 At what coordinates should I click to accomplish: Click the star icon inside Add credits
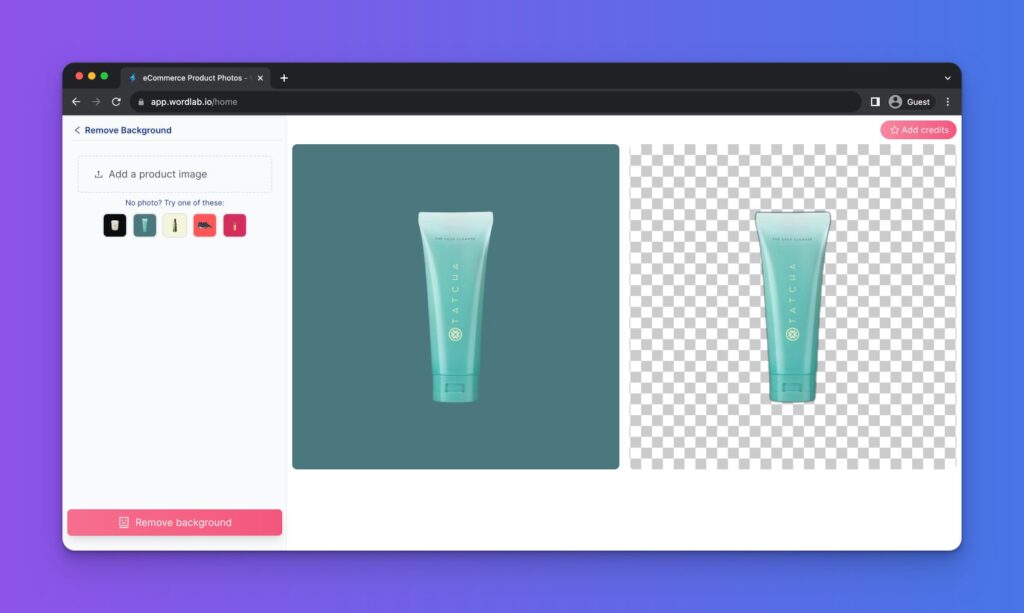coord(893,129)
